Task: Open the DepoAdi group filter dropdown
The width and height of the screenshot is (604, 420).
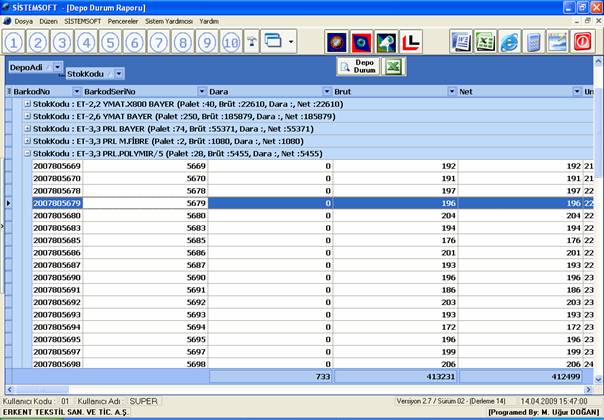Action: [58, 67]
